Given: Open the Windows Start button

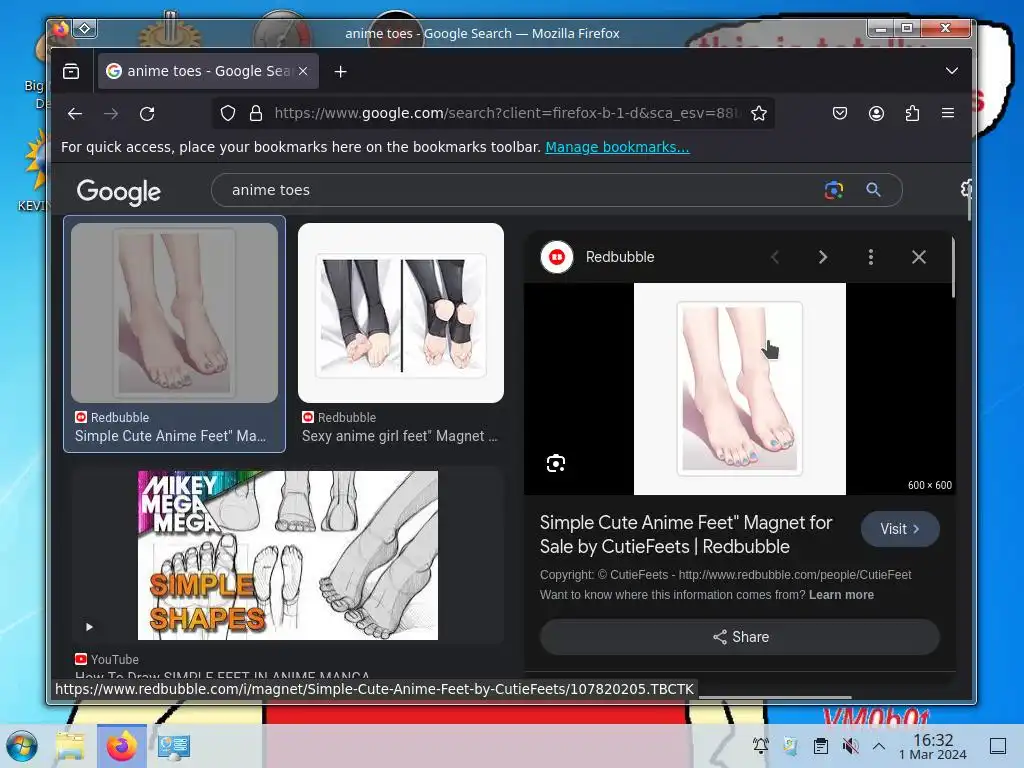Looking at the screenshot, I should [22, 746].
